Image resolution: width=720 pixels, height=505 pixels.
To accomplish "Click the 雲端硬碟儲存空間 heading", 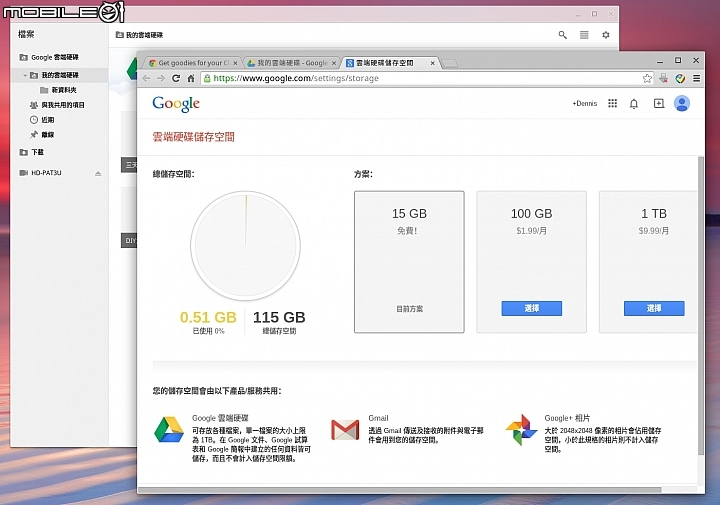I will coord(193,137).
